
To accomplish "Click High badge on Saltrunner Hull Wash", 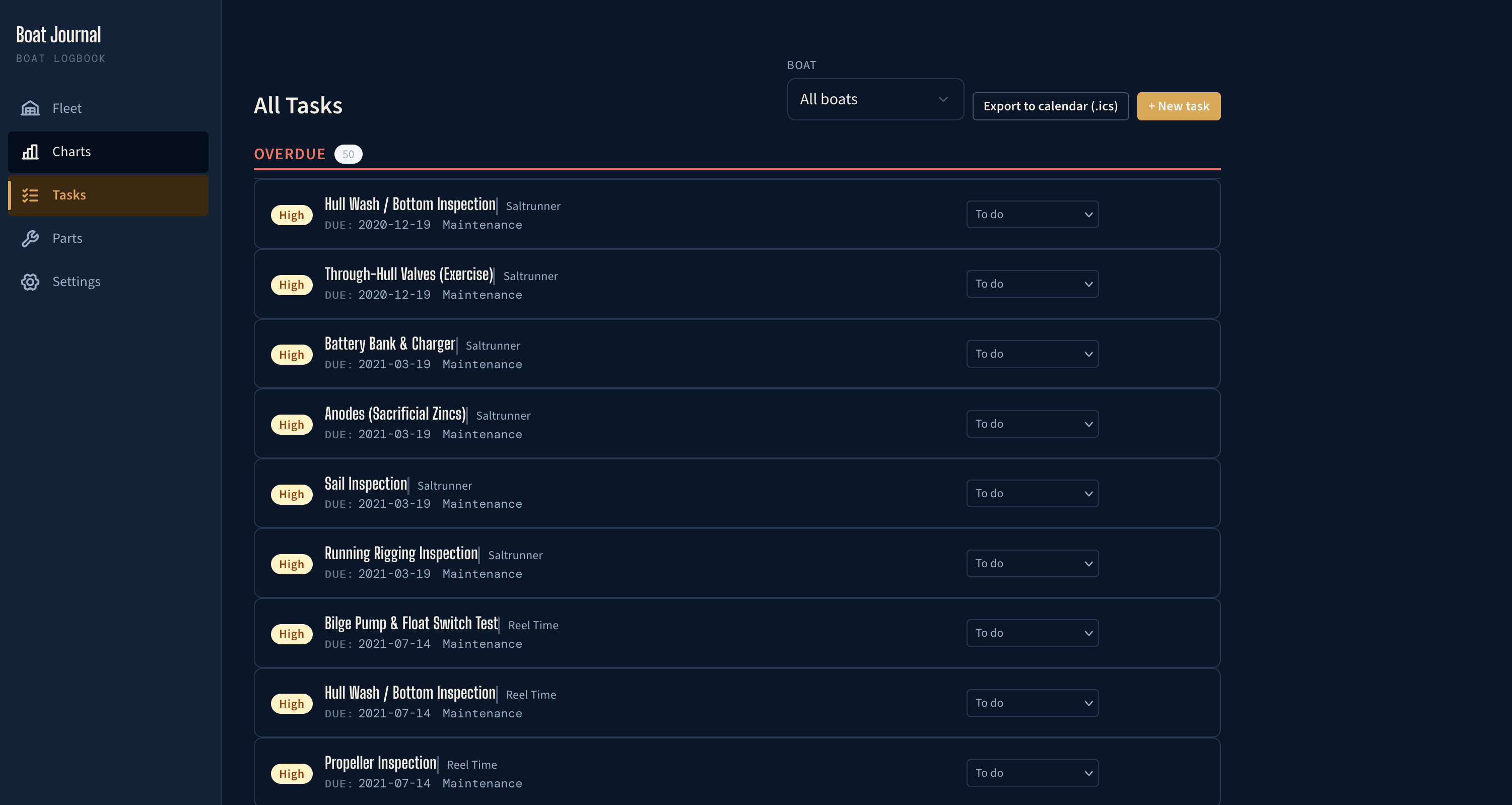I will coord(292,215).
